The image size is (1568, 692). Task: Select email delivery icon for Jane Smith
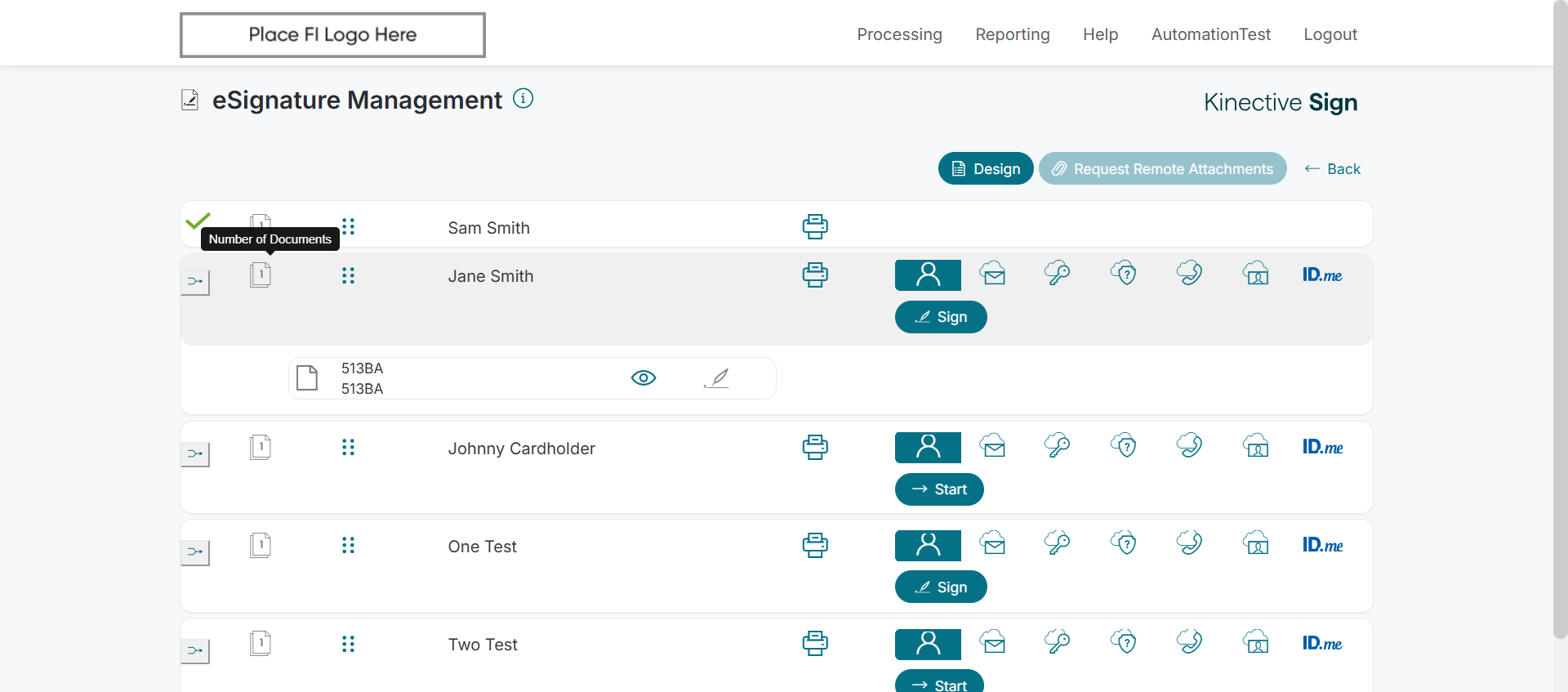pos(993,274)
